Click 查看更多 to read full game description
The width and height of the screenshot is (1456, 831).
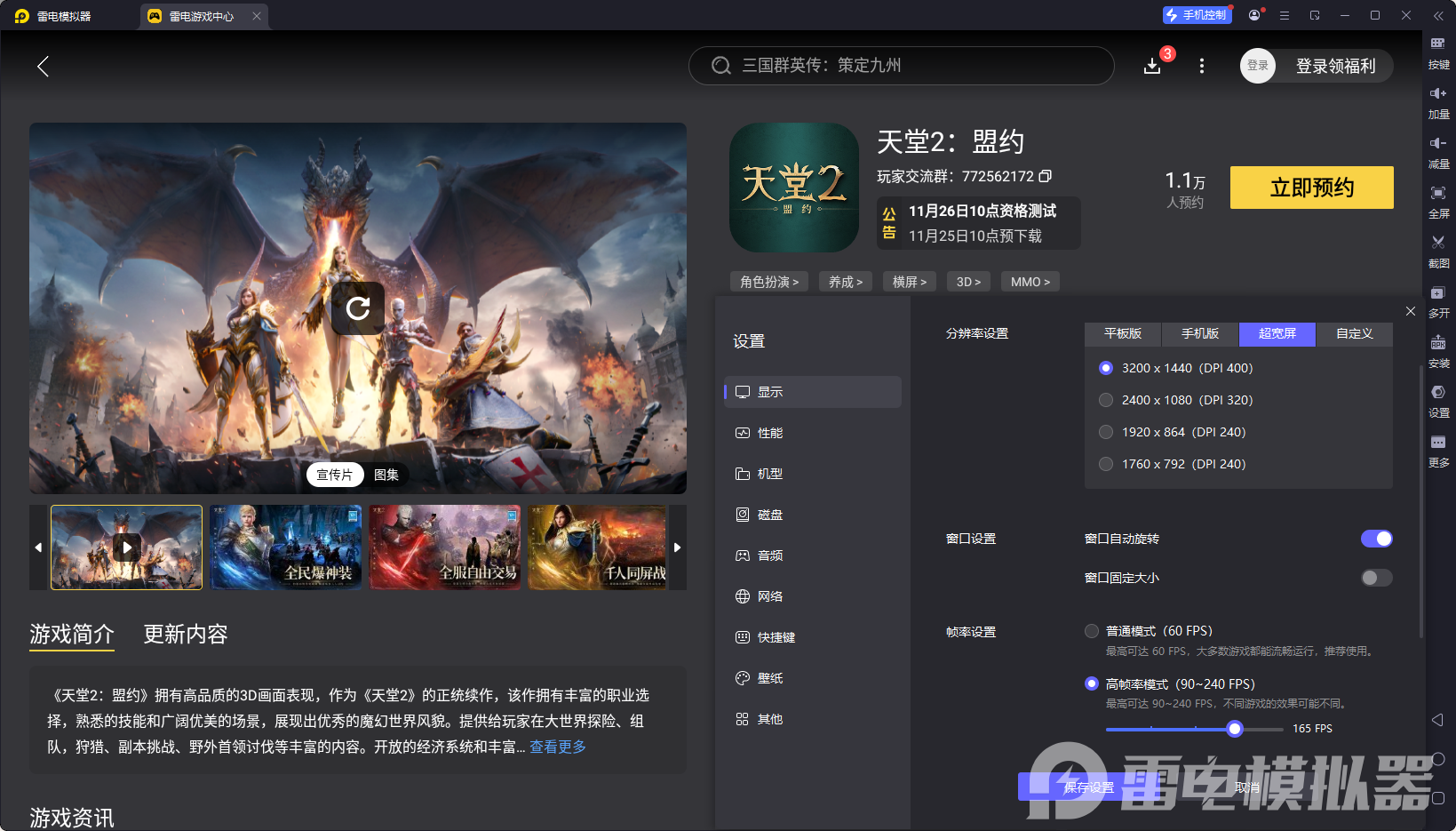[x=557, y=747]
